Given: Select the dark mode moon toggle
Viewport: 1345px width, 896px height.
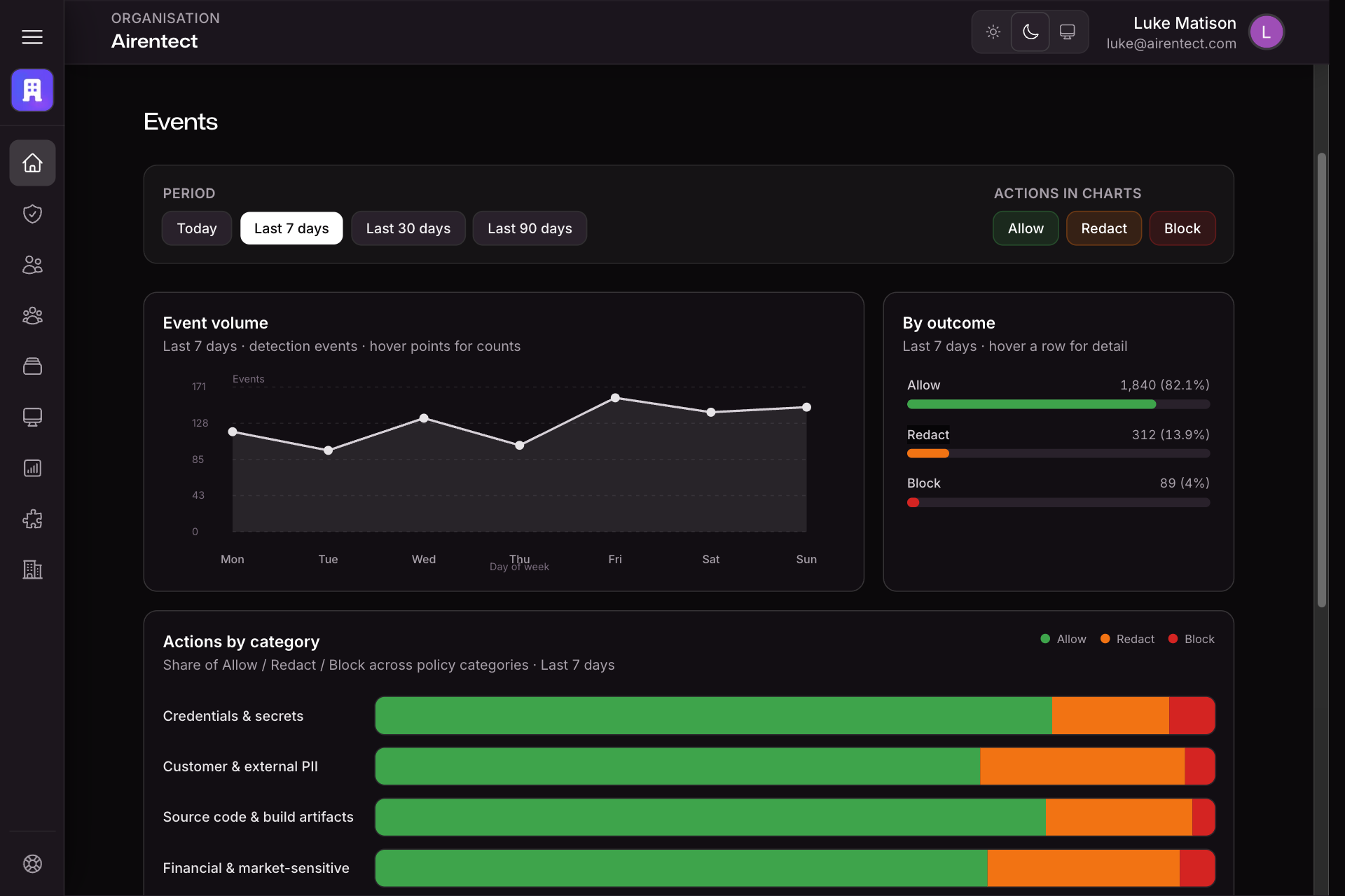Looking at the screenshot, I should pyautogui.click(x=1030, y=32).
